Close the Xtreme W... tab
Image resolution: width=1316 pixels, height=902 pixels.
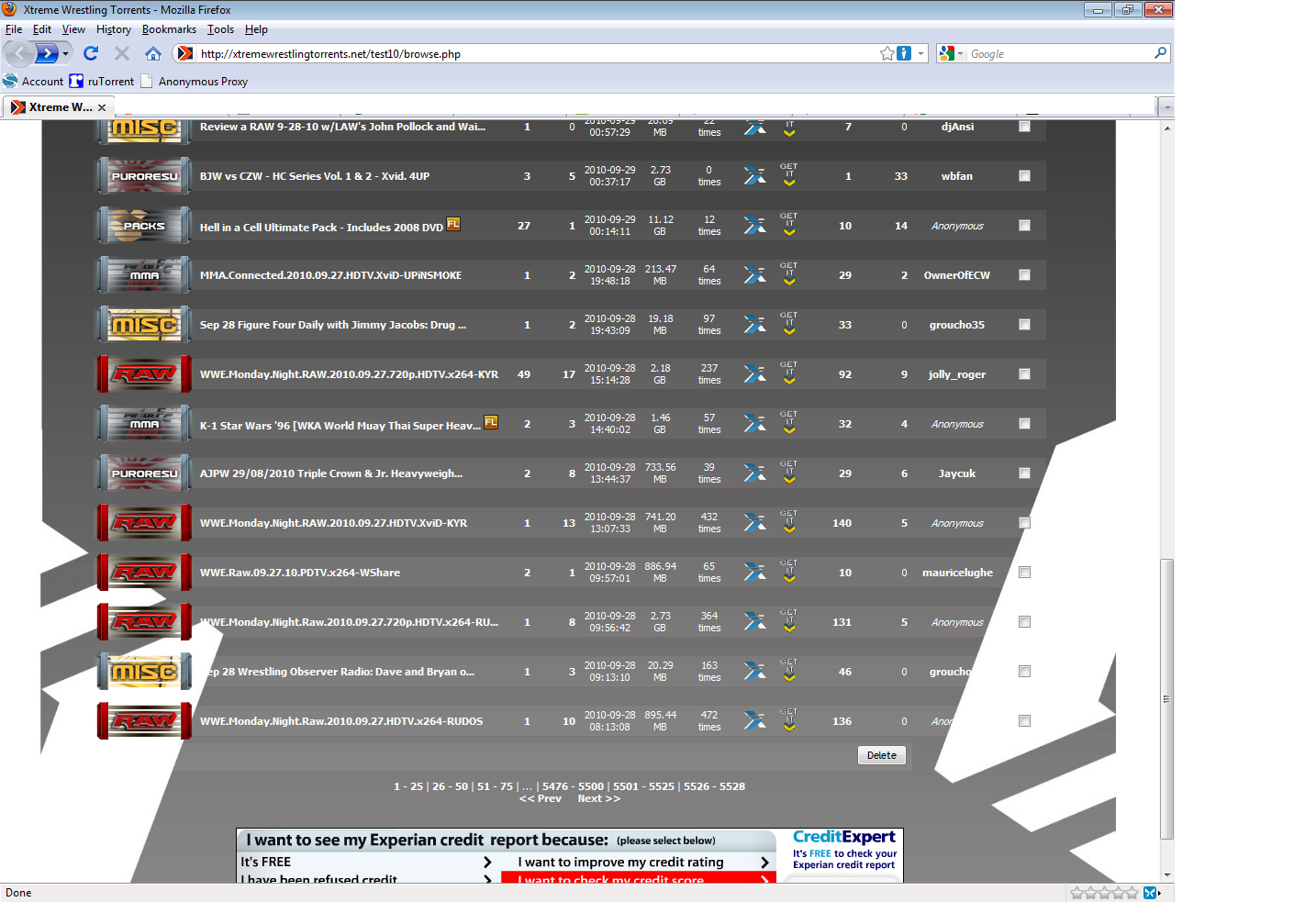(102, 107)
